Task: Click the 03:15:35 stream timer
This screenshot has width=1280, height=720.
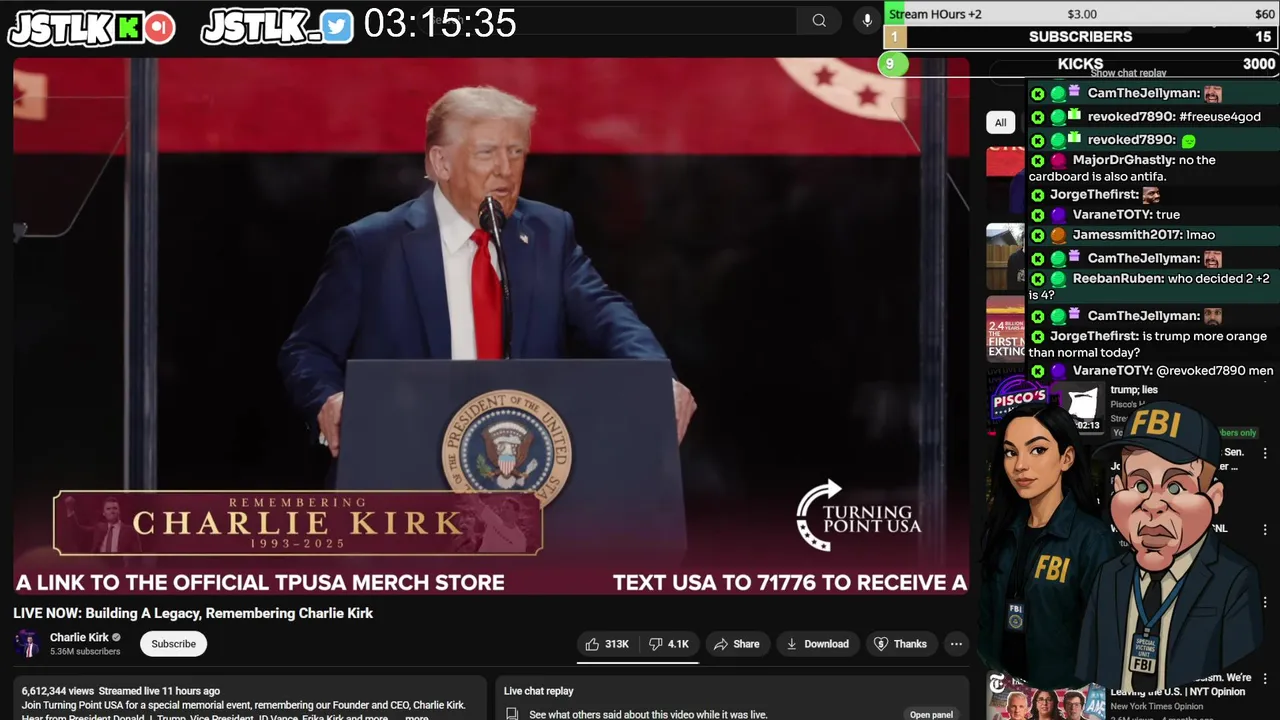Action: tap(440, 24)
